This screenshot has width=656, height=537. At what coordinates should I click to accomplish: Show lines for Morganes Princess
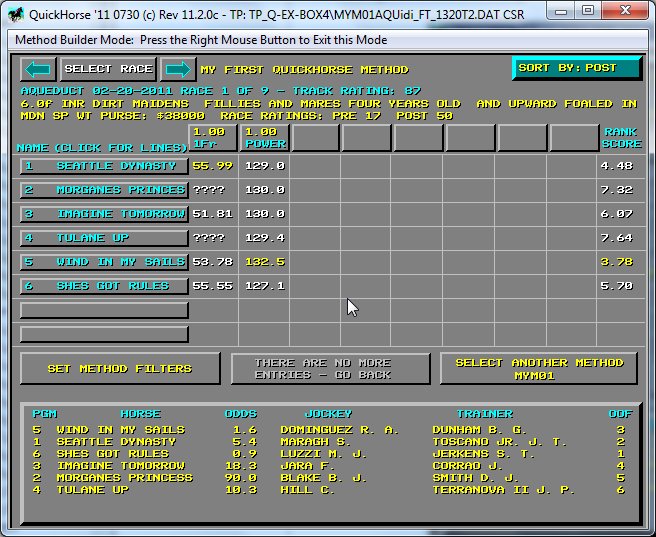(x=104, y=190)
